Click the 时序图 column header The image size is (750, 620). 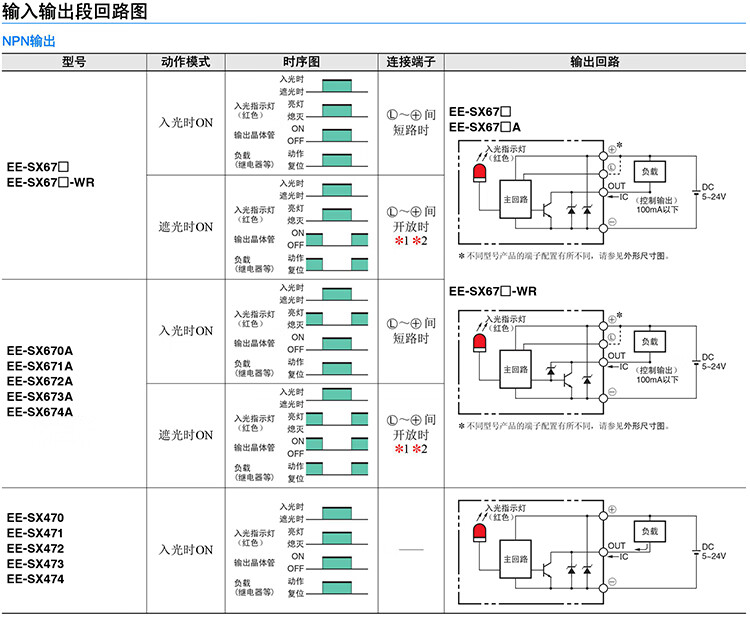point(301,62)
